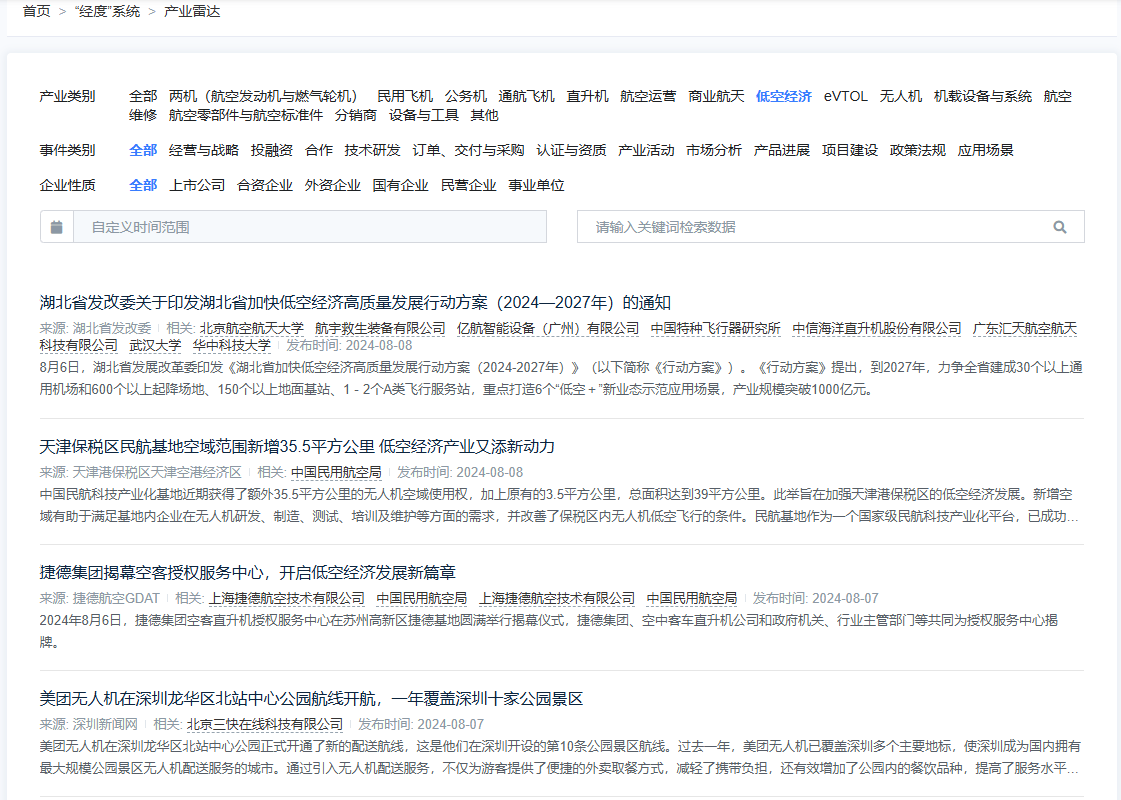1121x800 pixels.
Task: Select 全部 in 企业性质 filter
Action: point(143,185)
